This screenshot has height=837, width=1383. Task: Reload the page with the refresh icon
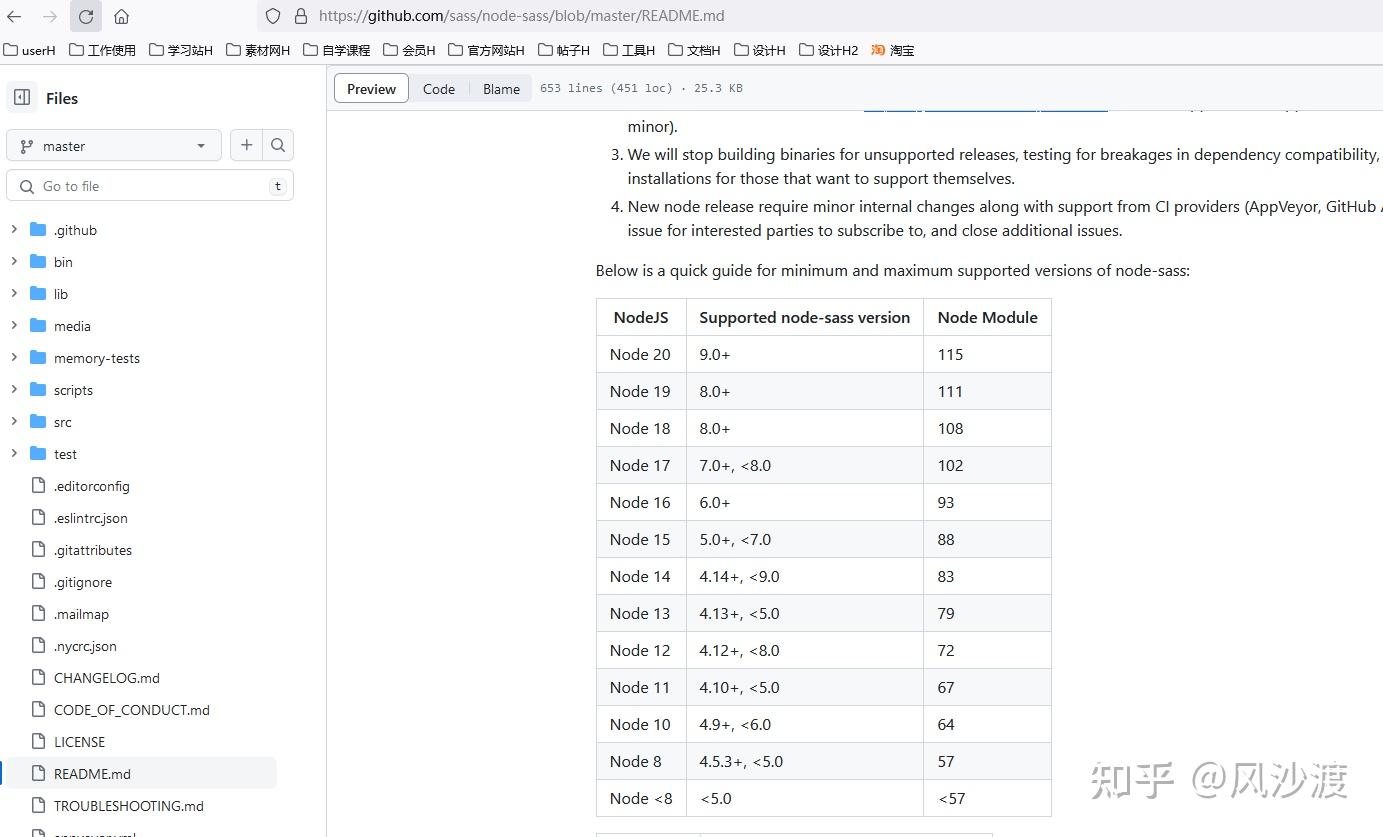86,16
